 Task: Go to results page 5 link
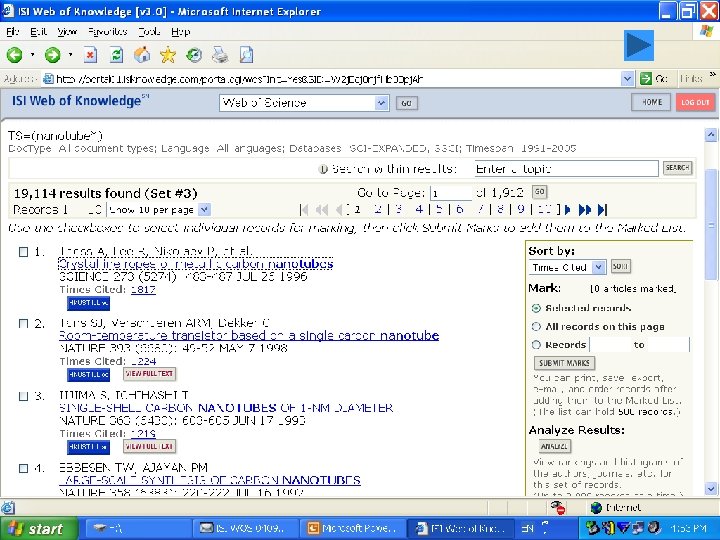tap(439, 210)
